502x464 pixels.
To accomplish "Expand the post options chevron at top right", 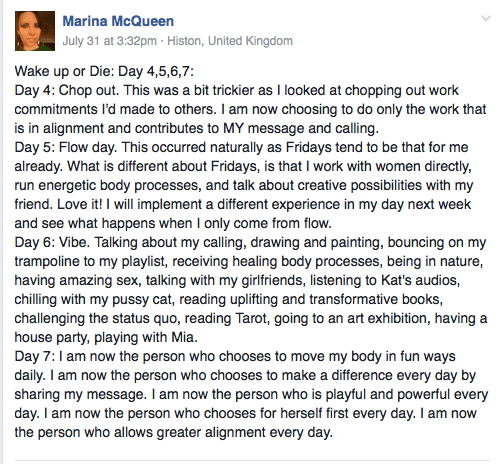I will tap(486, 18).
